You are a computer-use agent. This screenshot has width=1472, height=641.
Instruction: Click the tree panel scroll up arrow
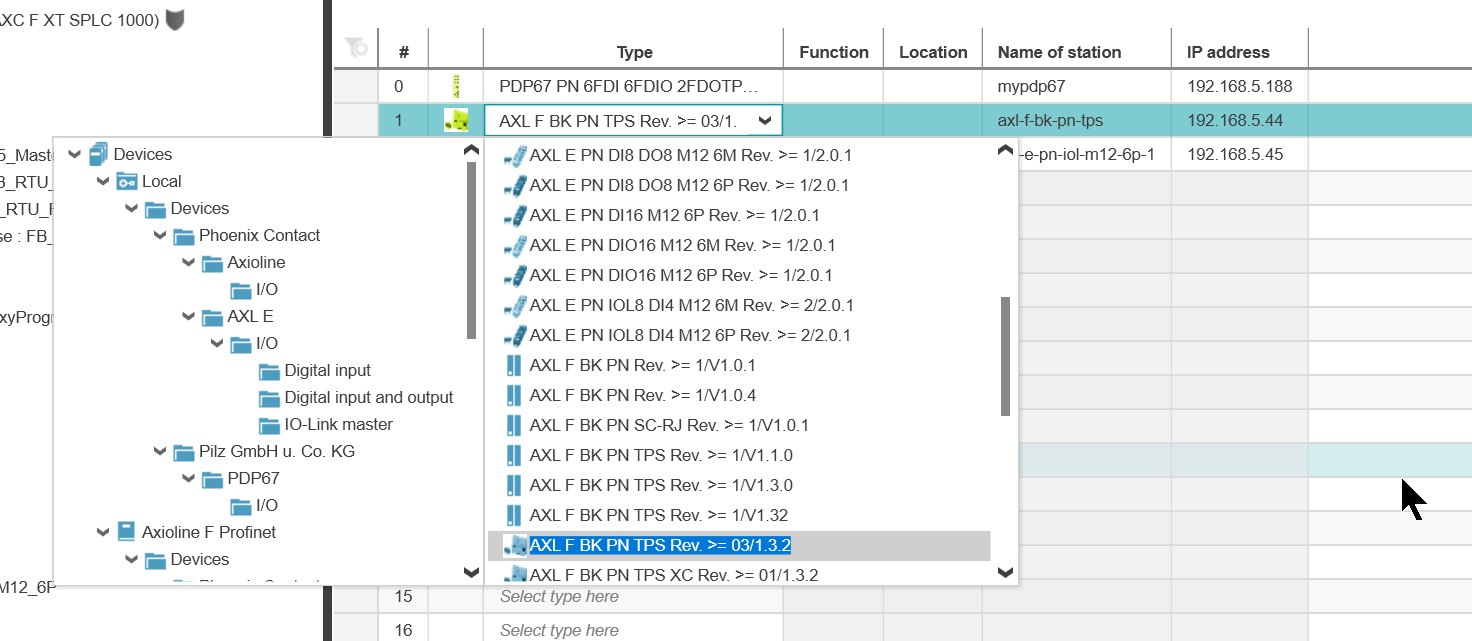tap(472, 150)
